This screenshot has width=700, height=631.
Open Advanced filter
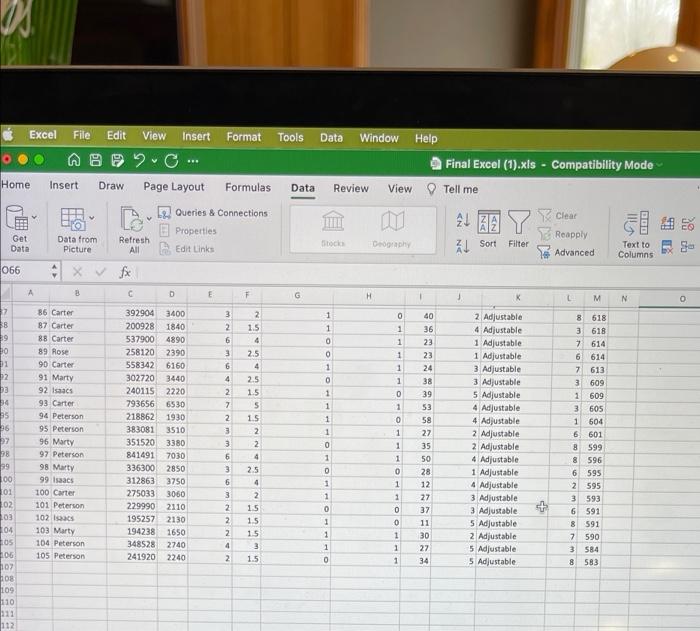tap(566, 252)
